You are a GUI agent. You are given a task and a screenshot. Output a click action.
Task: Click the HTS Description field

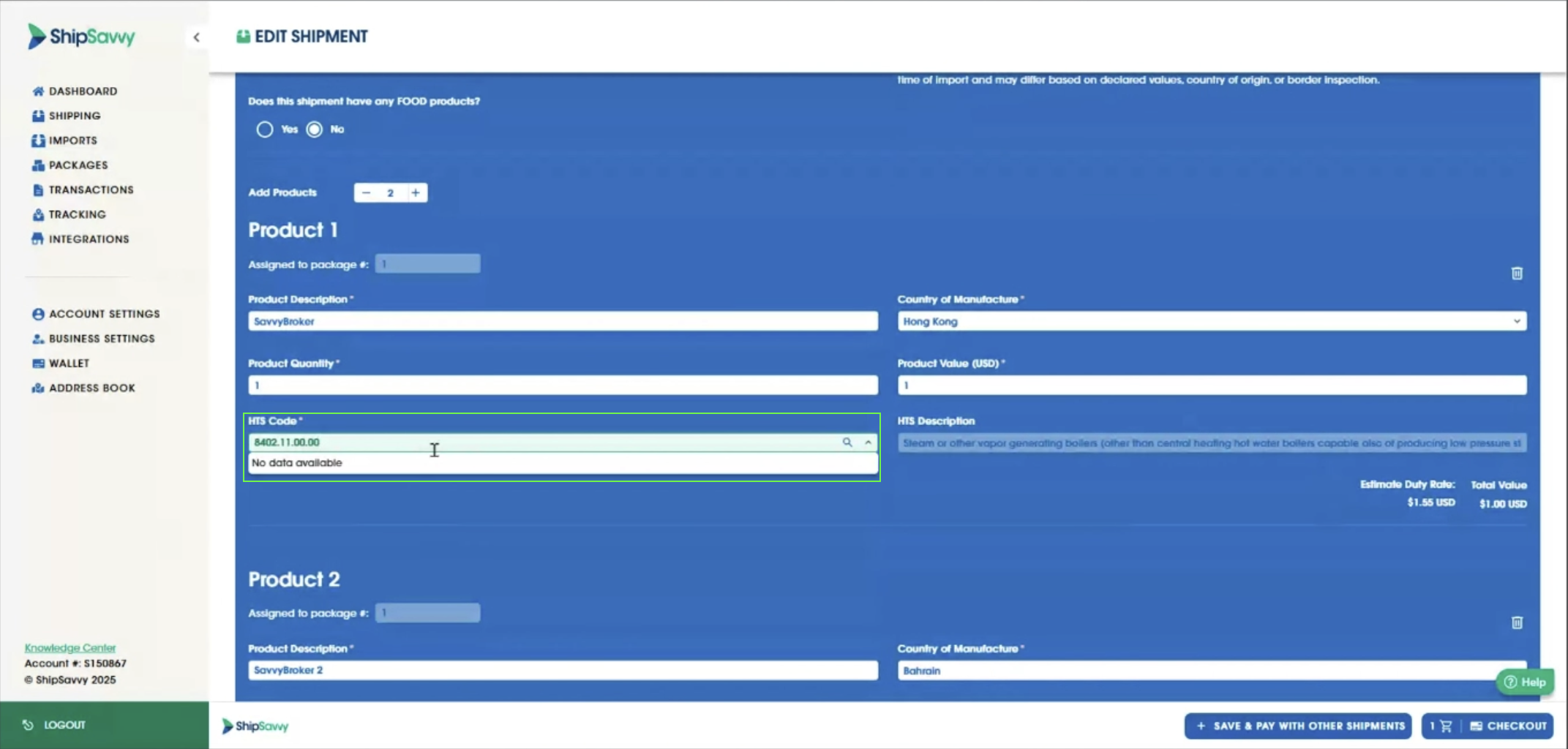pos(1212,443)
